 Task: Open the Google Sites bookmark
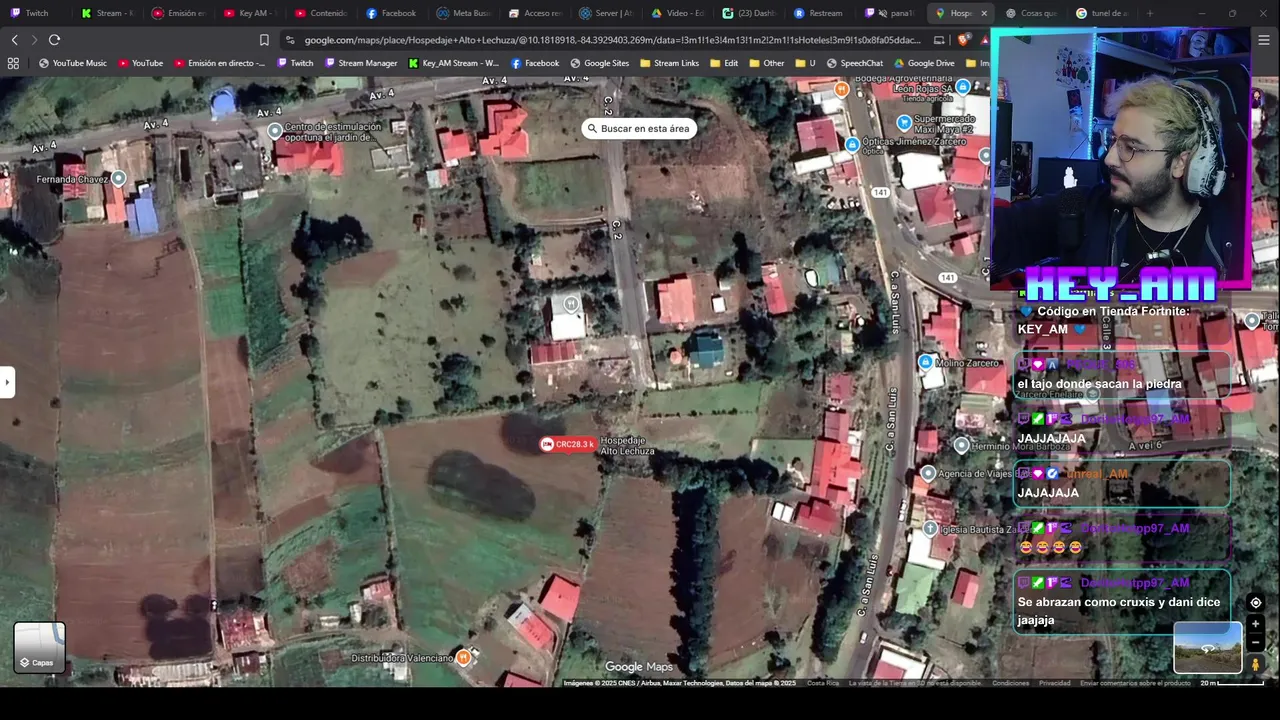pyautogui.click(x=599, y=63)
